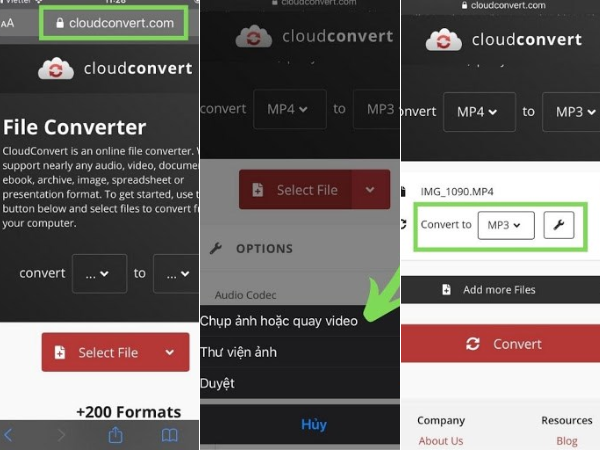Tap the Safari back arrow in bottom toolbar

(x=9, y=435)
